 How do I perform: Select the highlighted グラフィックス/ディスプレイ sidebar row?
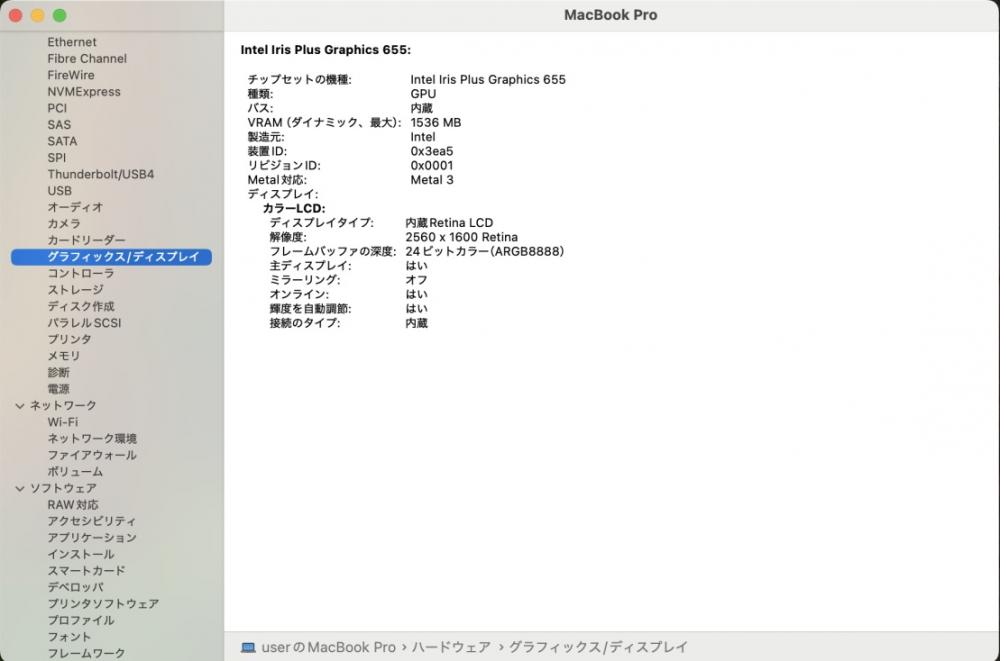[112, 257]
